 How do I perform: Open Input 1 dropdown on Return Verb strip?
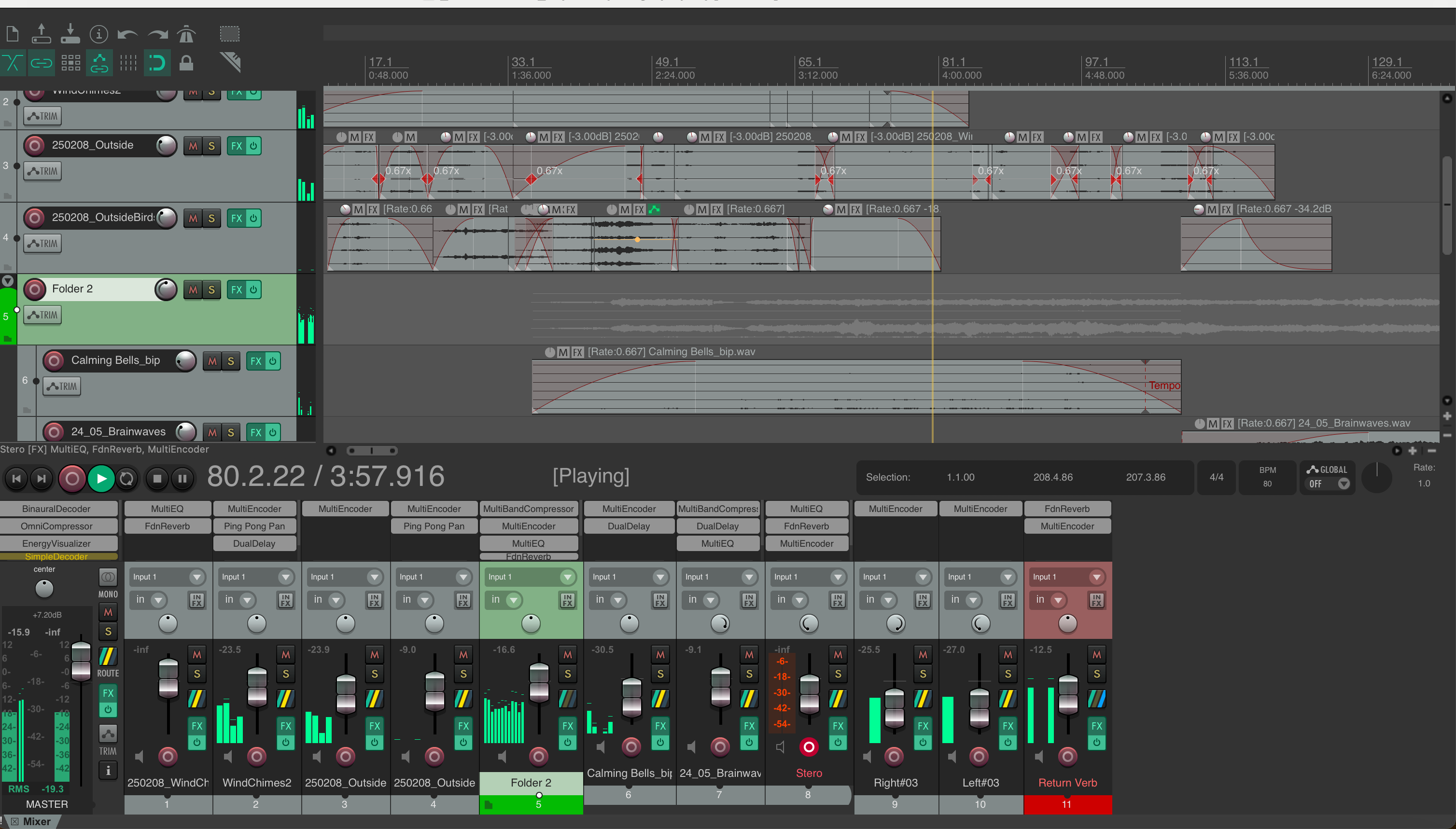coord(1067,577)
